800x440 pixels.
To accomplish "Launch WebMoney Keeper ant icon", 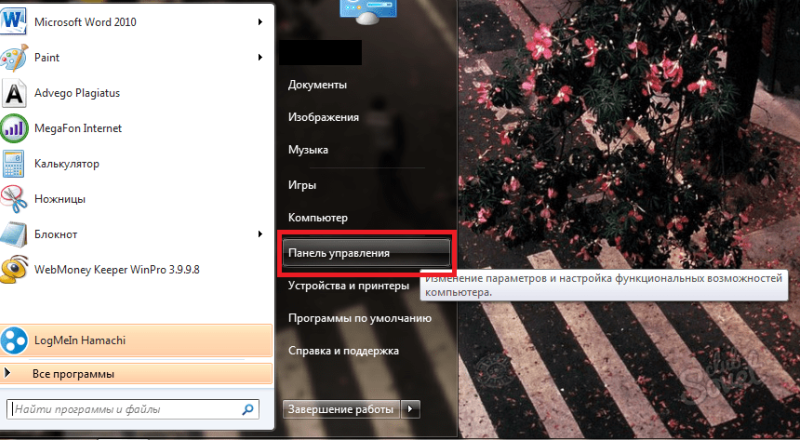I will point(14,270).
